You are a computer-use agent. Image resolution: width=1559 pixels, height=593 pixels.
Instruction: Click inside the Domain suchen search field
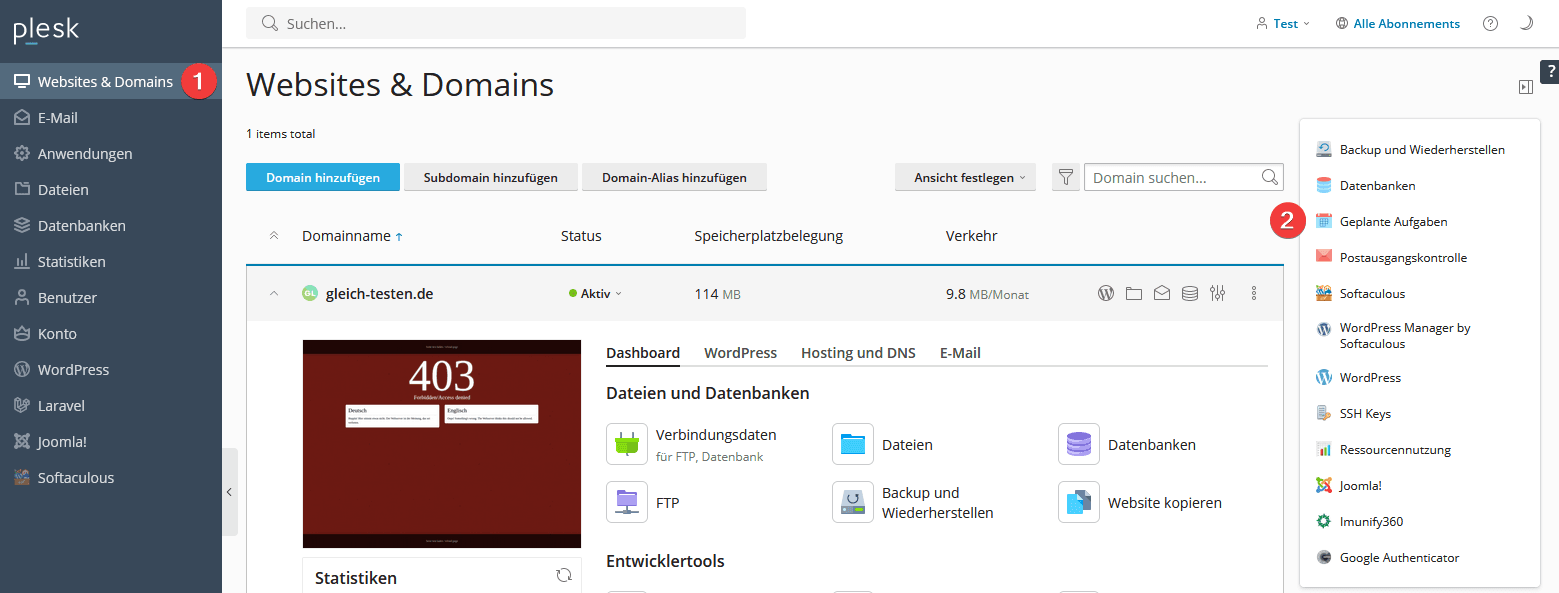pos(1170,177)
